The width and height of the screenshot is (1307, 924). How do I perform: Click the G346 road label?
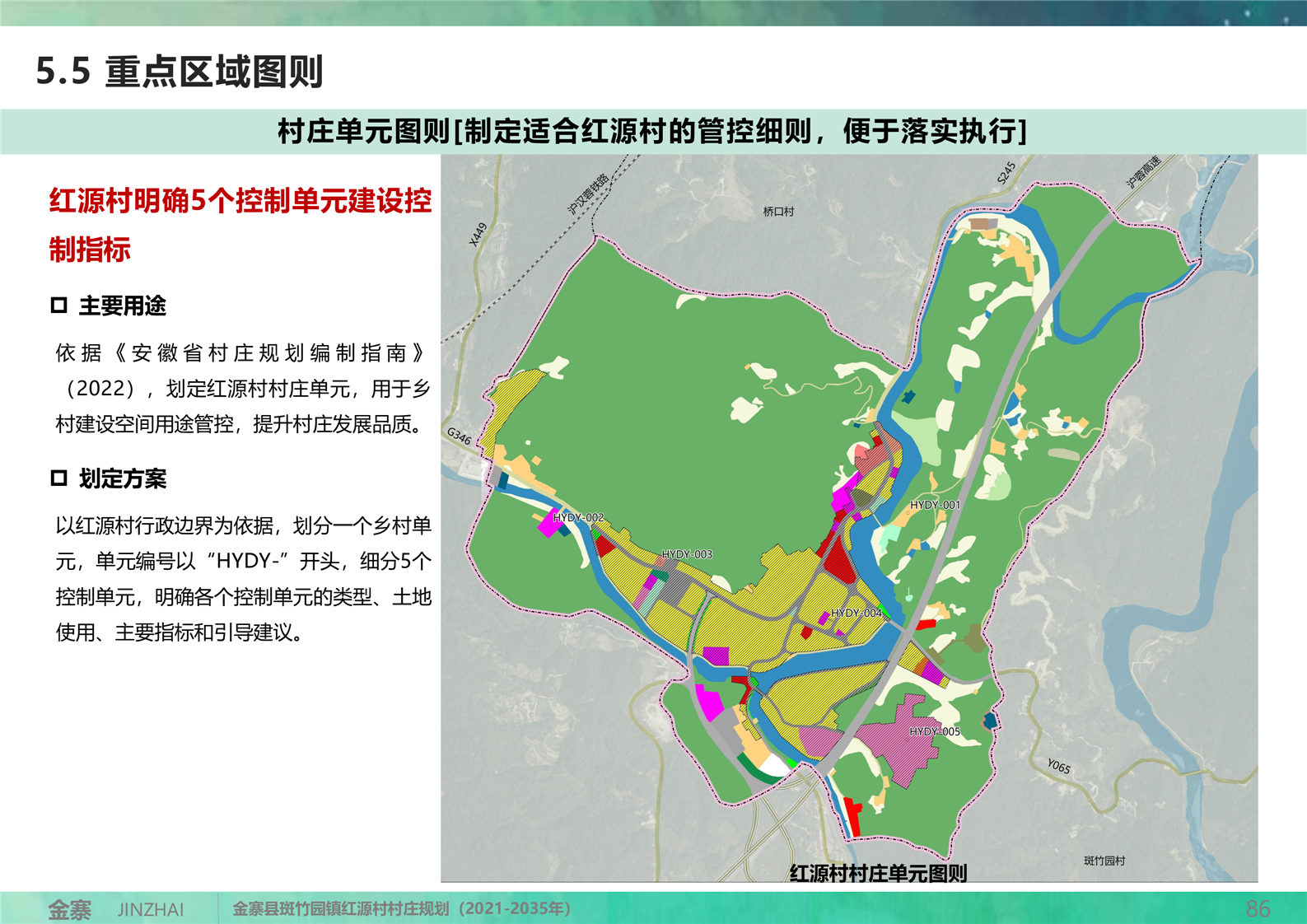click(459, 436)
